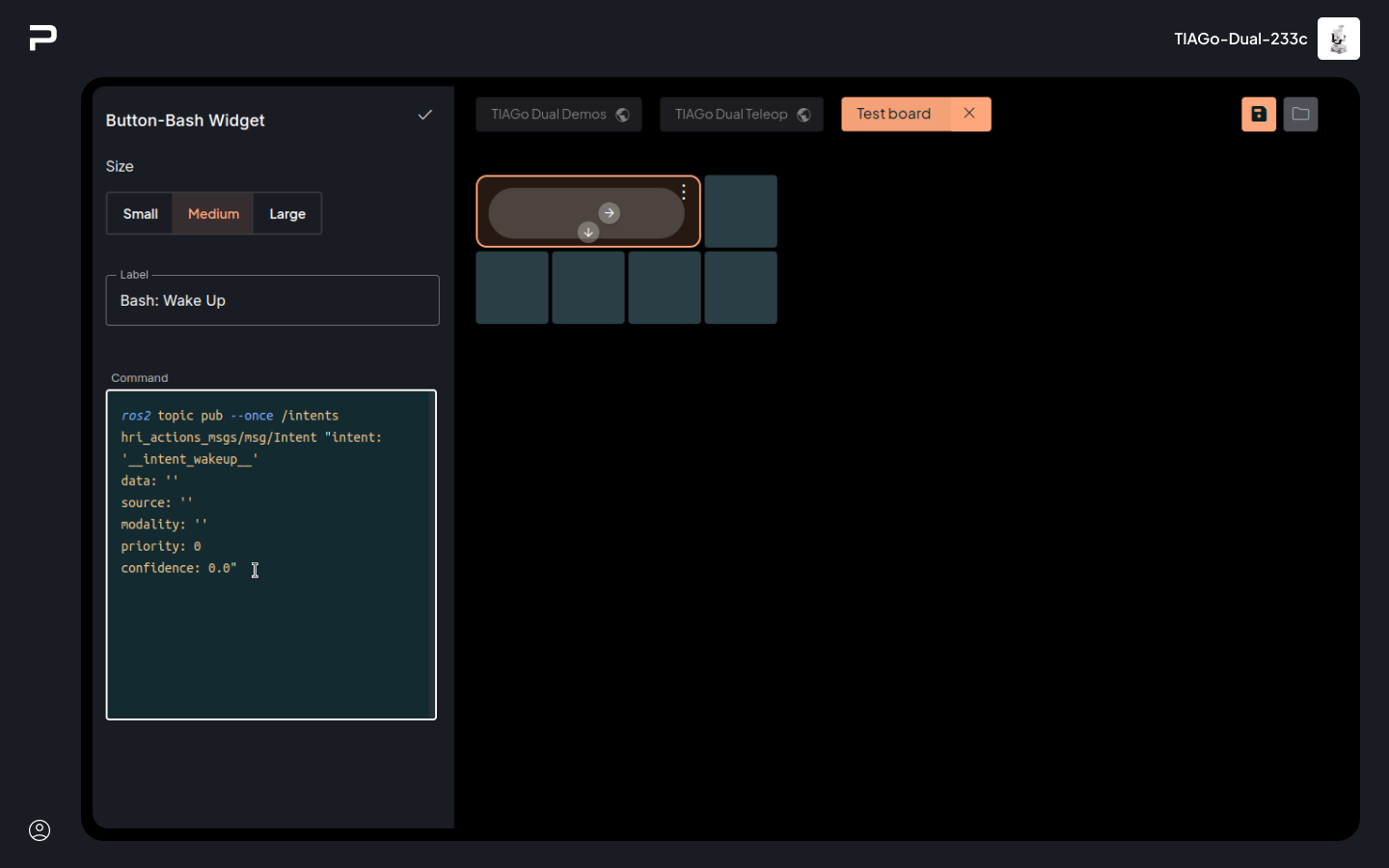Save the board with the floppy icon

coord(1258,114)
